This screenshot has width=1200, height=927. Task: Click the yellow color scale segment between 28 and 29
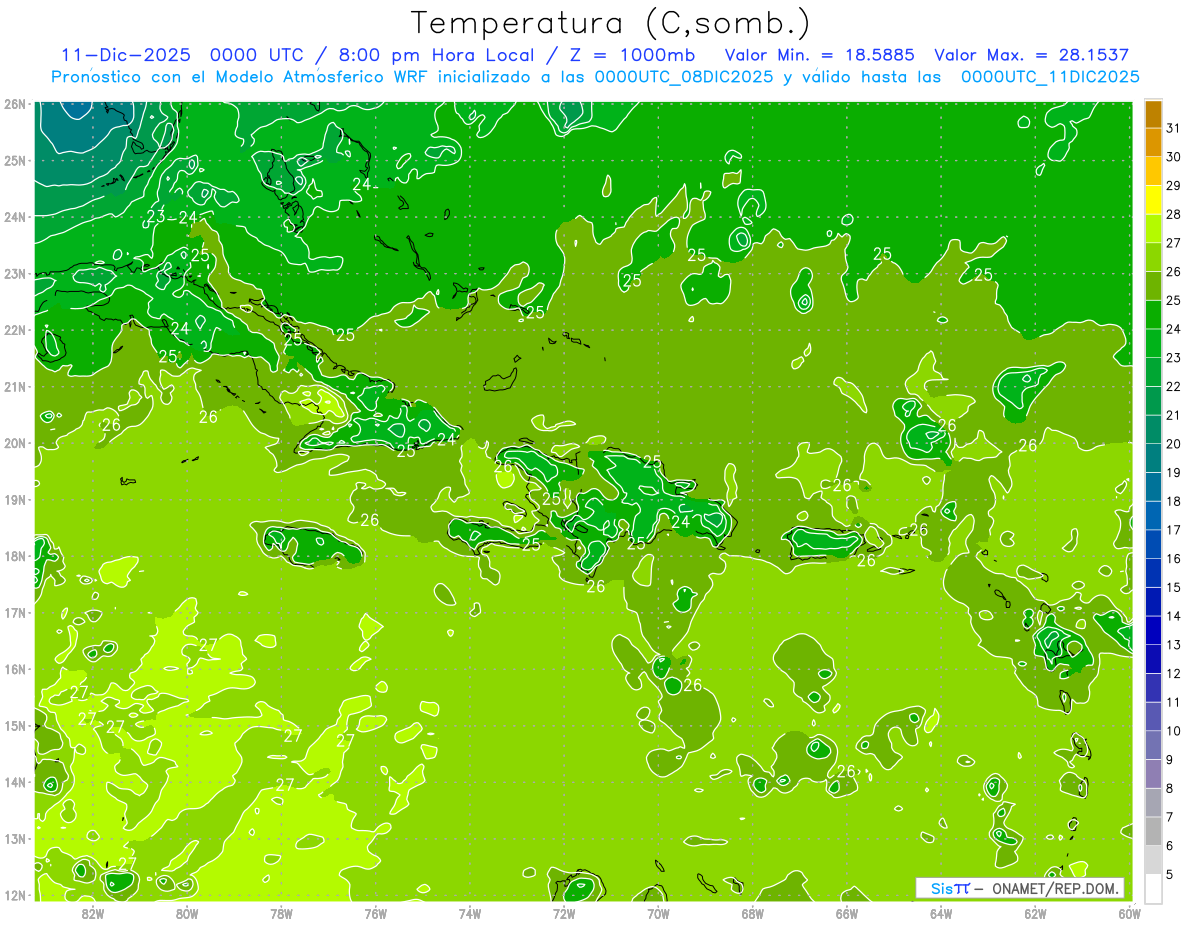point(1154,199)
